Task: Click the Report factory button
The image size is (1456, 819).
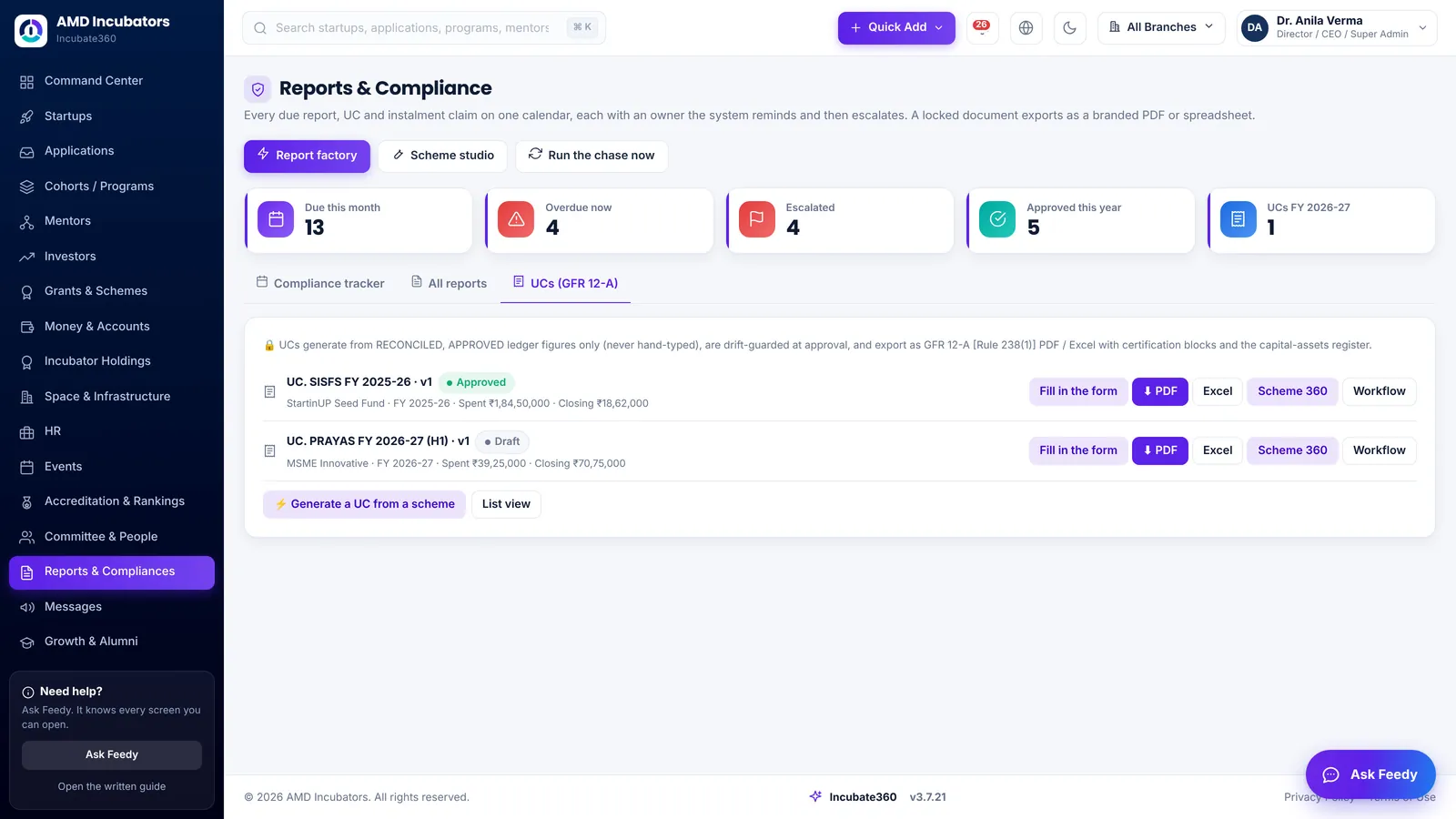Action: 307,156
